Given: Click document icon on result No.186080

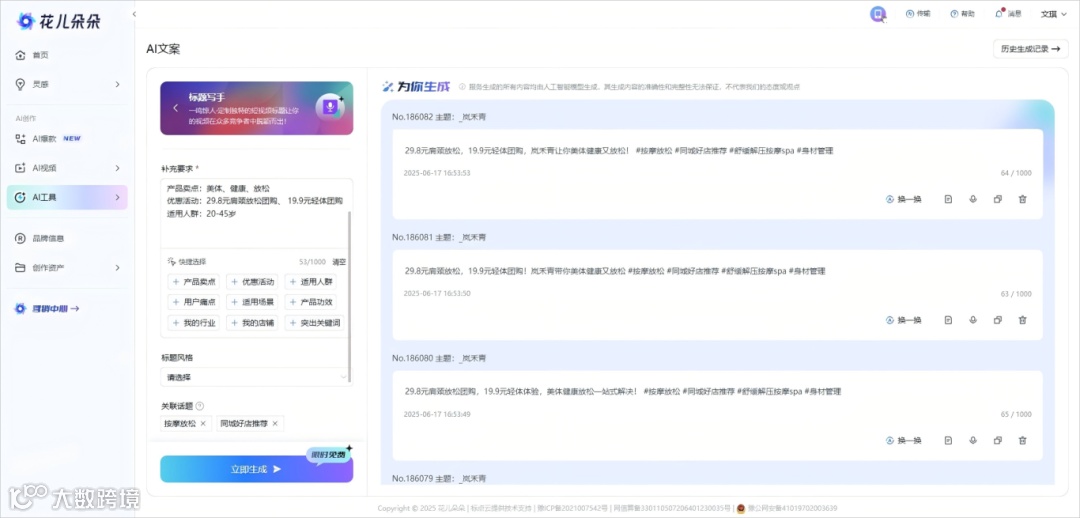Looking at the screenshot, I should tap(948, 440).
